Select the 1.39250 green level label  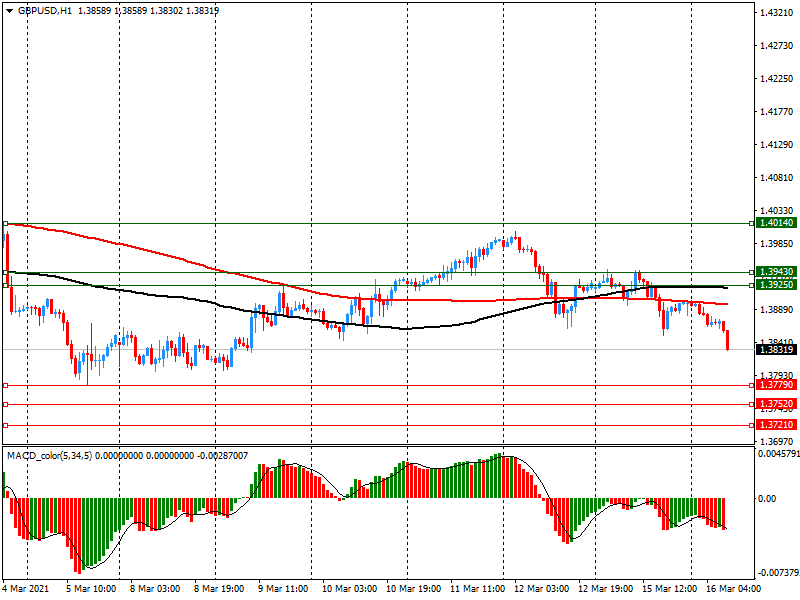click(x=777, y=285)
